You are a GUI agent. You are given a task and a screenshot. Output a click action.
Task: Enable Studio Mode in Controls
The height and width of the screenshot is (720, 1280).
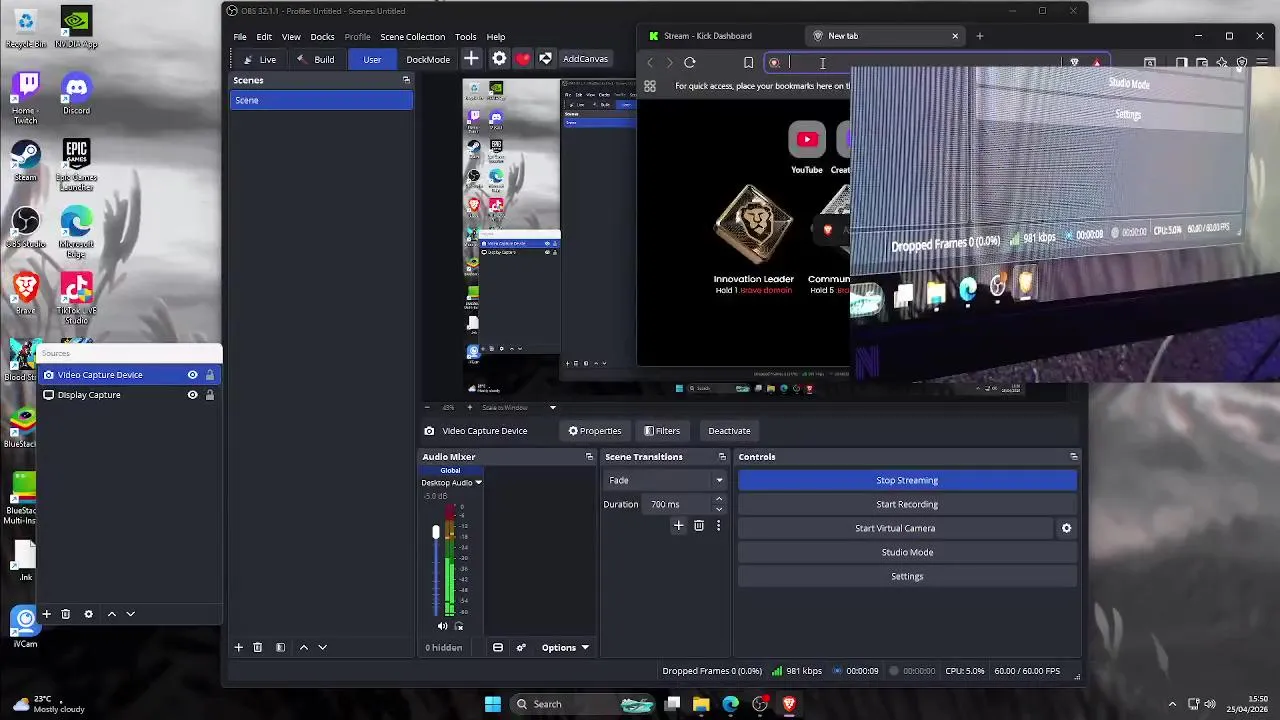click(907, 552)
